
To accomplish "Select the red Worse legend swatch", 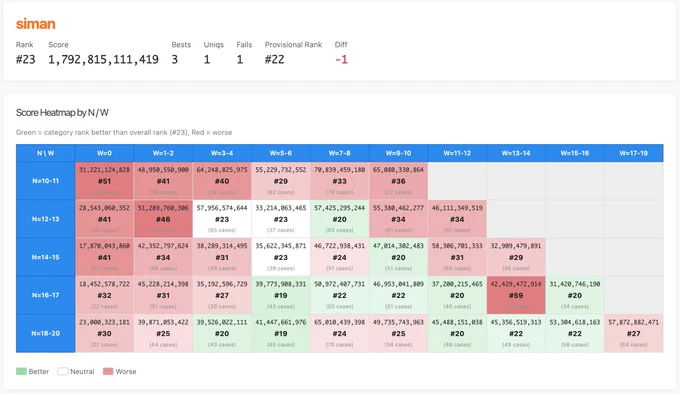I will point(108,371).
